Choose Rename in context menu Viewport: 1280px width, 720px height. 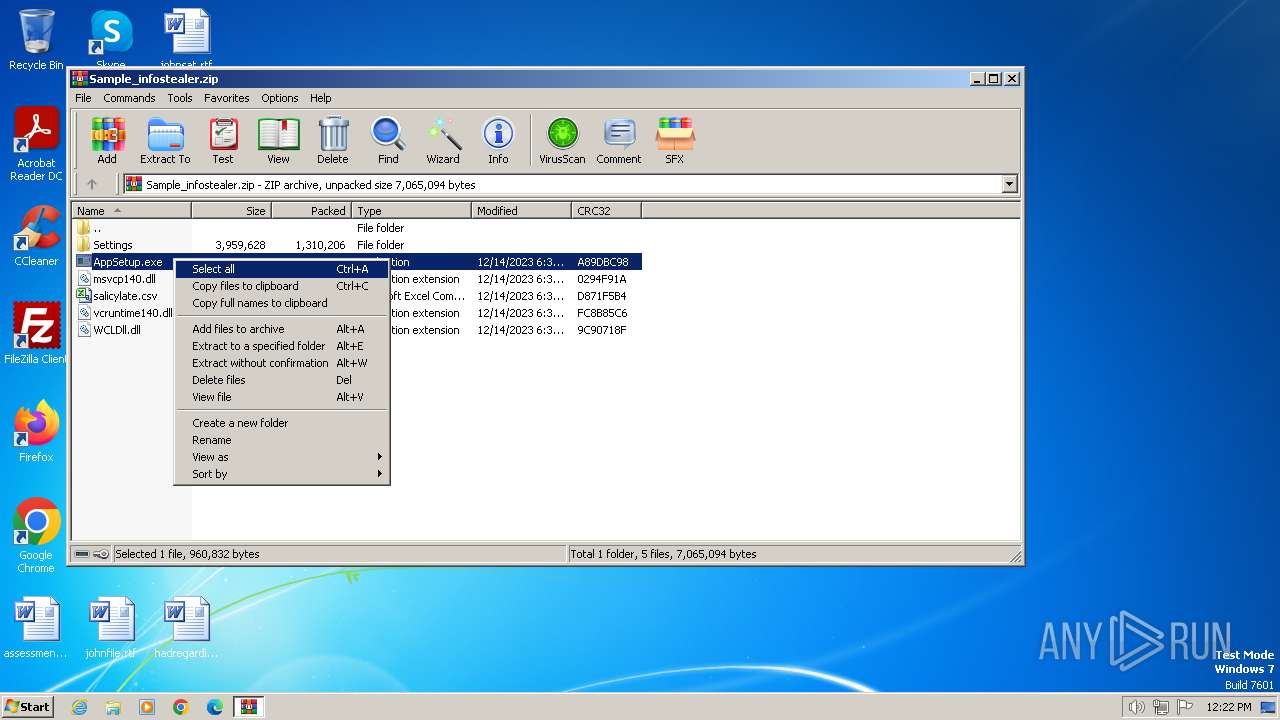click(282, 440)
